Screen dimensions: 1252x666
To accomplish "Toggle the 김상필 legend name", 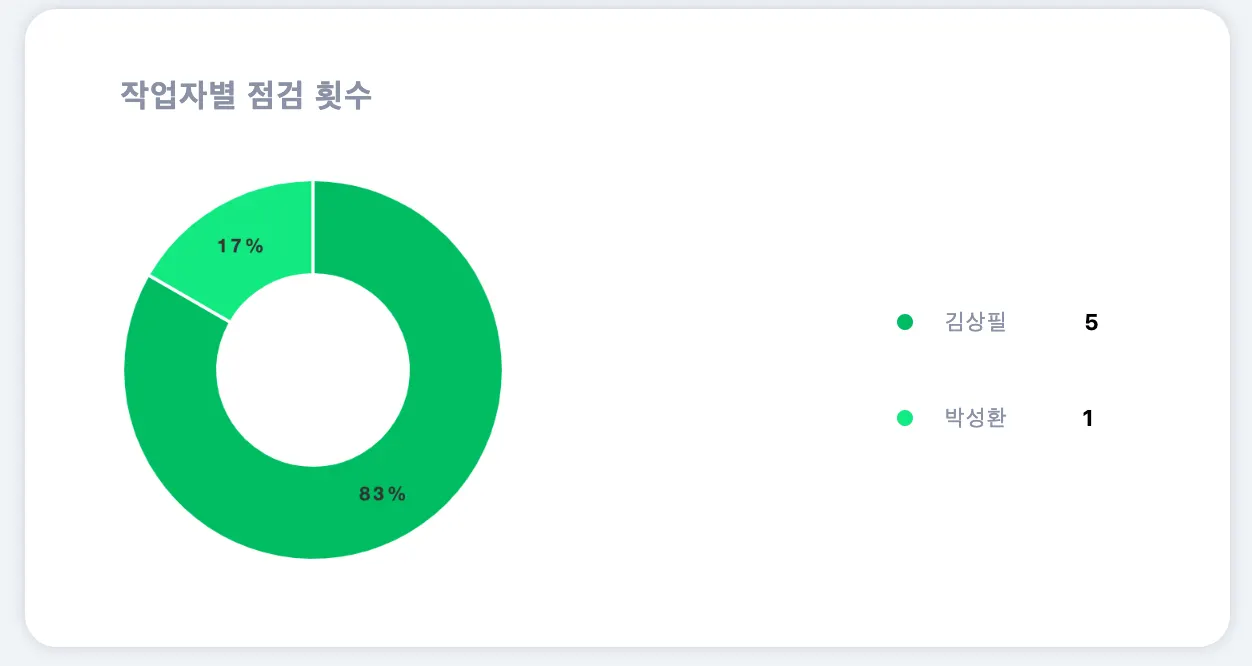I will (x=975, y=322).
